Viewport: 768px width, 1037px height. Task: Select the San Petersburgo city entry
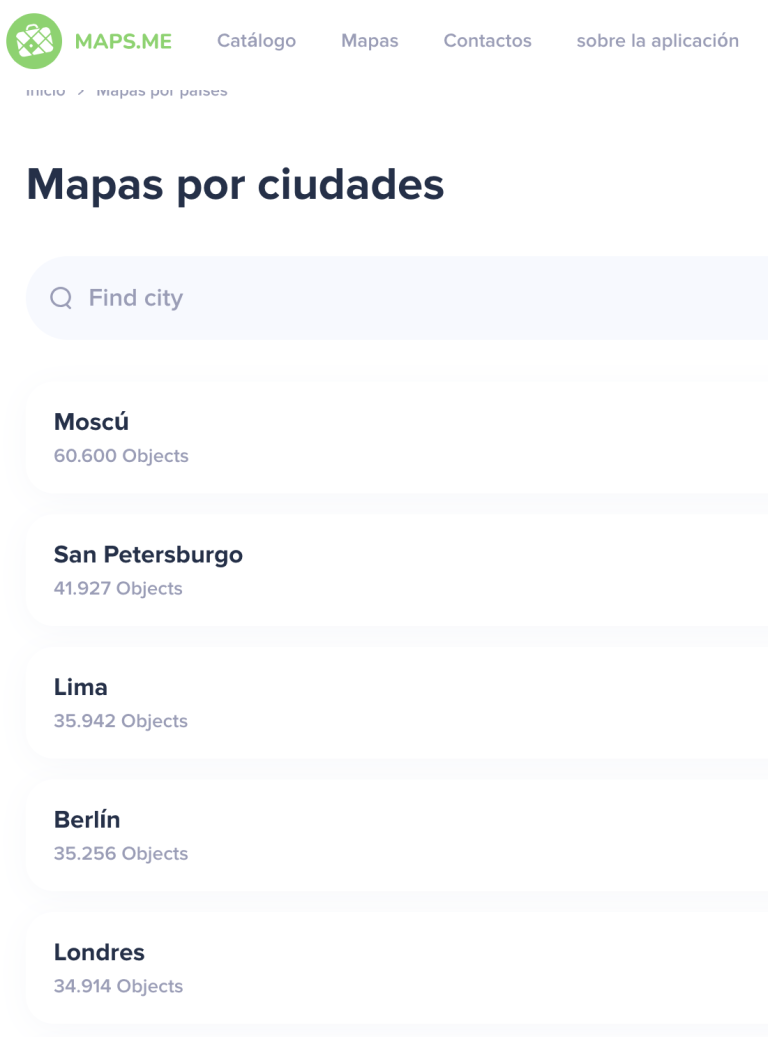[148, 555]
